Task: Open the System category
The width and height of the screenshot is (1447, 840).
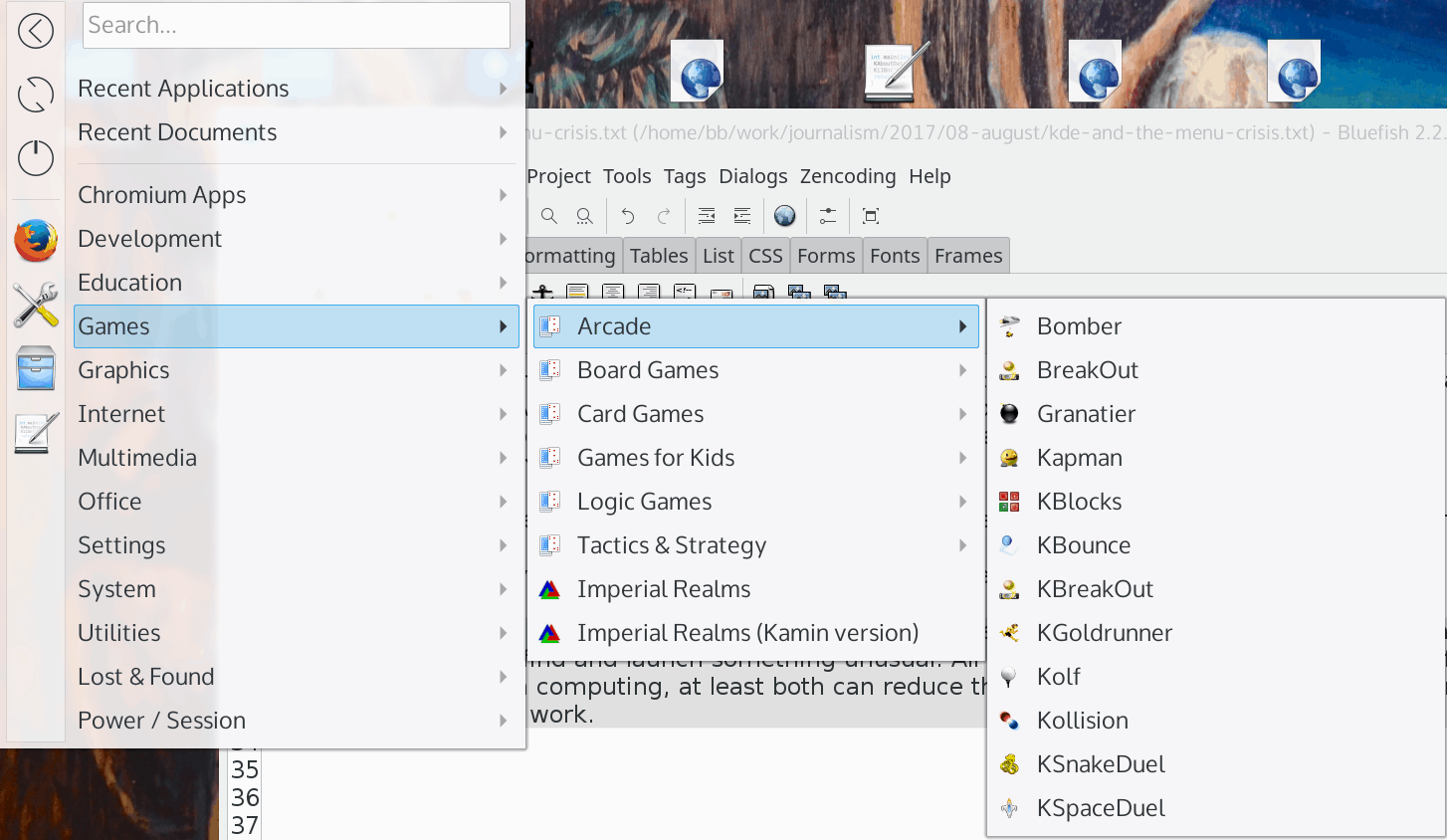Action: click(297, 589)
